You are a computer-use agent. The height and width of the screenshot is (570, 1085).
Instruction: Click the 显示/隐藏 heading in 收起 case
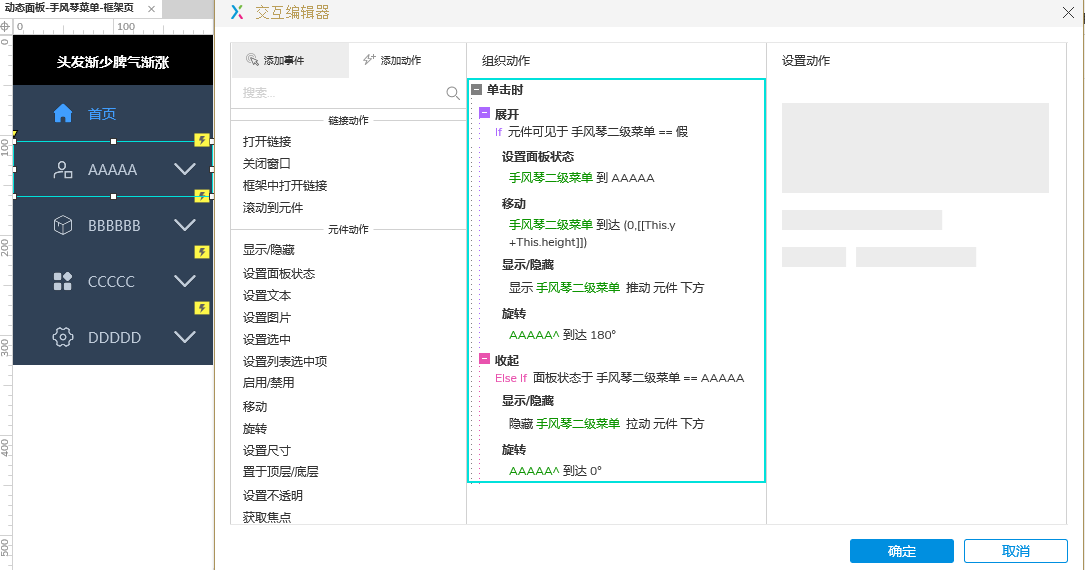click(x=527, y=401)
